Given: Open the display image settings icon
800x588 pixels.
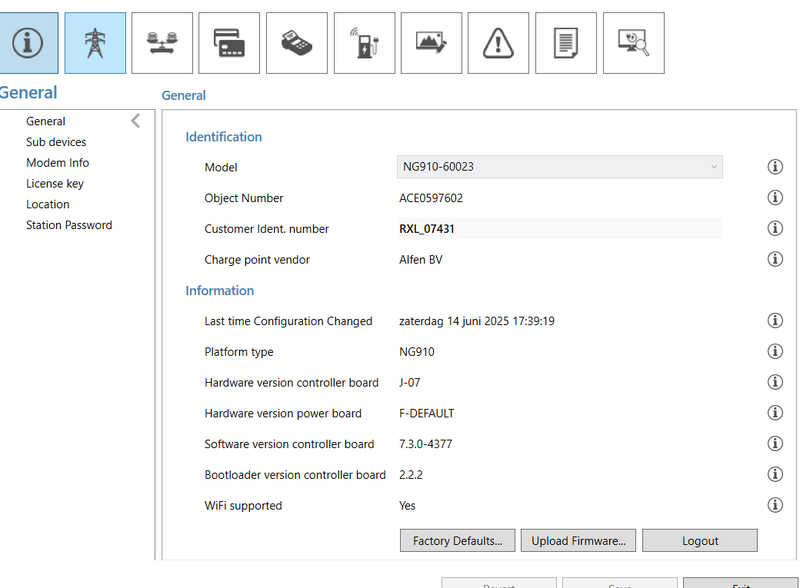Looking at the screenshot, I should (x=432, y=43).
